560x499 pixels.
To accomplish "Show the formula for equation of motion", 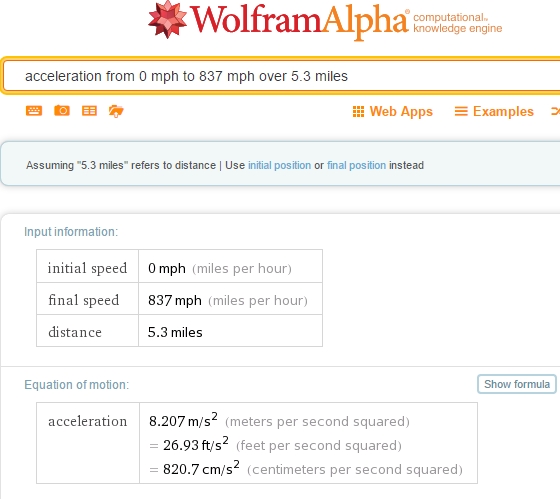I will (x=517, y=384).
